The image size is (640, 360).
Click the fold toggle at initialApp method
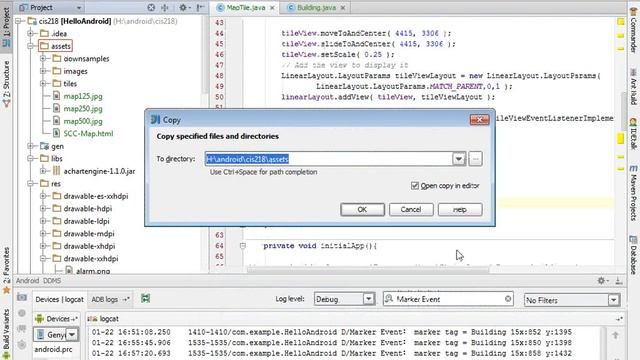pyautogui.click(x=242, y=246)
